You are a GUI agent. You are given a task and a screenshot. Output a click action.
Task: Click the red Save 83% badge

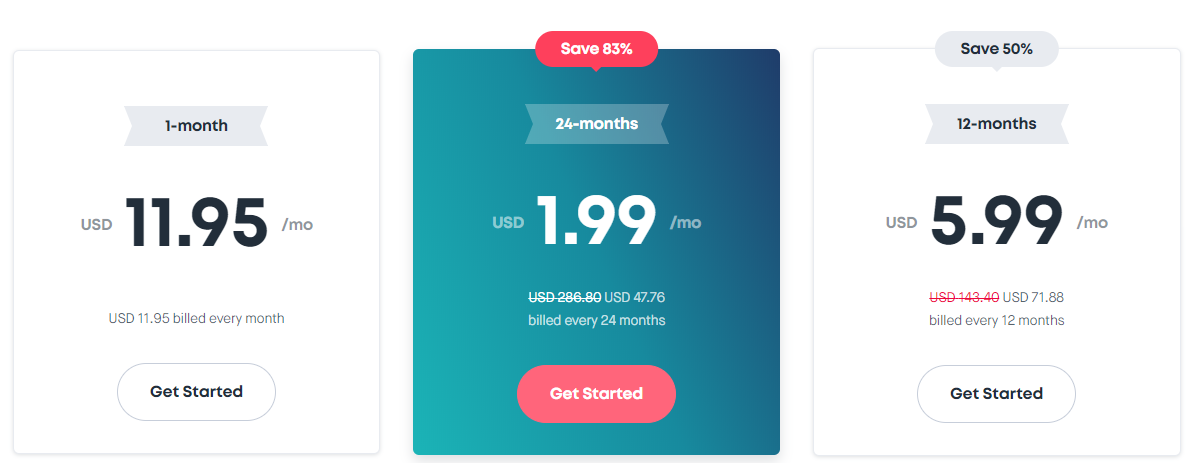(597, 49)
